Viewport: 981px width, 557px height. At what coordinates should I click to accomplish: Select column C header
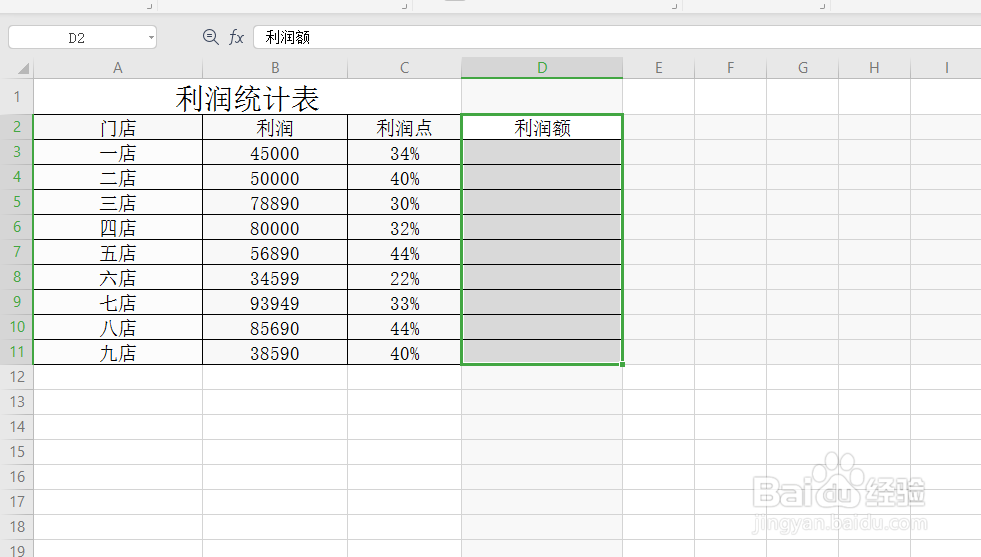click(x=404, y=68)
